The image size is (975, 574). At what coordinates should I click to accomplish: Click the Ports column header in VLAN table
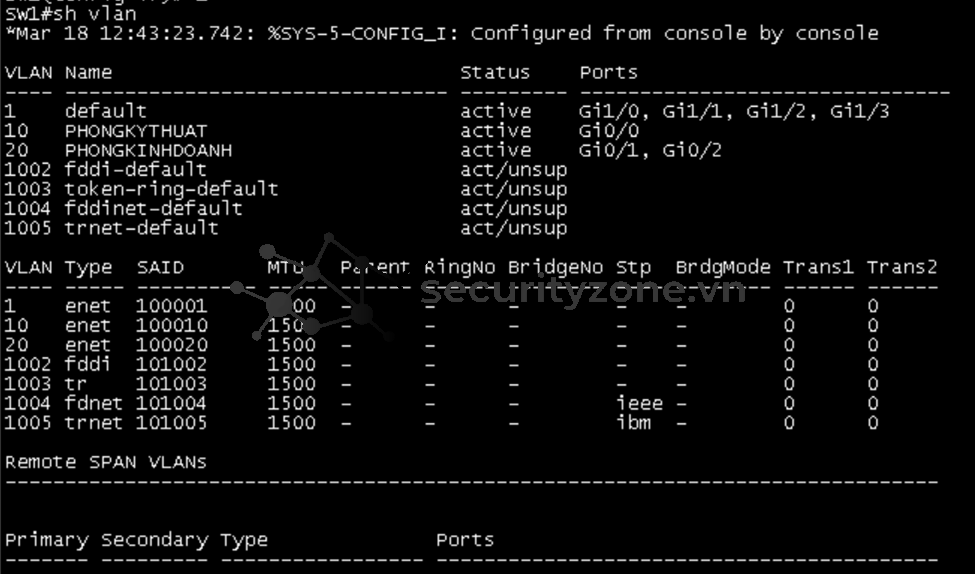[x=609, y=73]
